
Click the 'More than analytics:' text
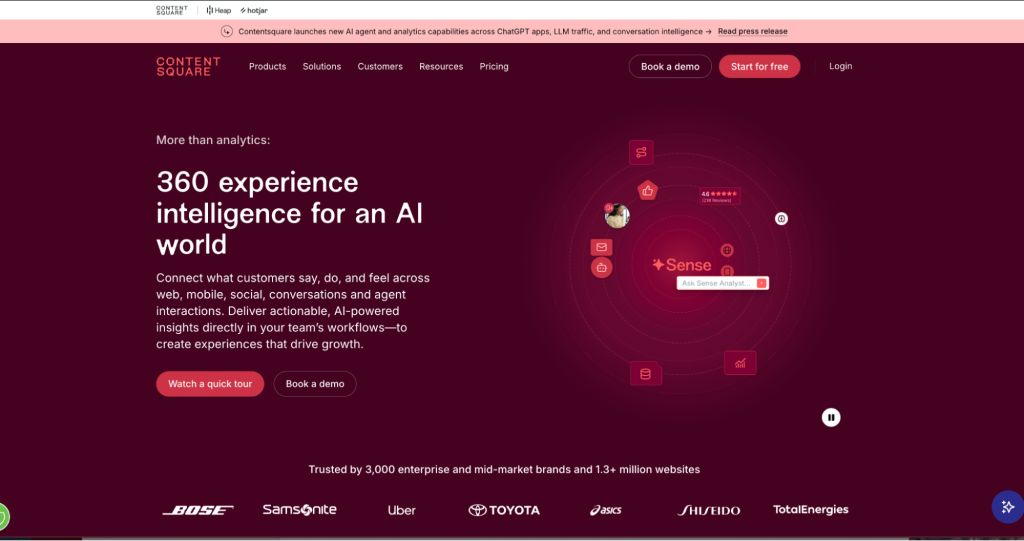[213, 140]
